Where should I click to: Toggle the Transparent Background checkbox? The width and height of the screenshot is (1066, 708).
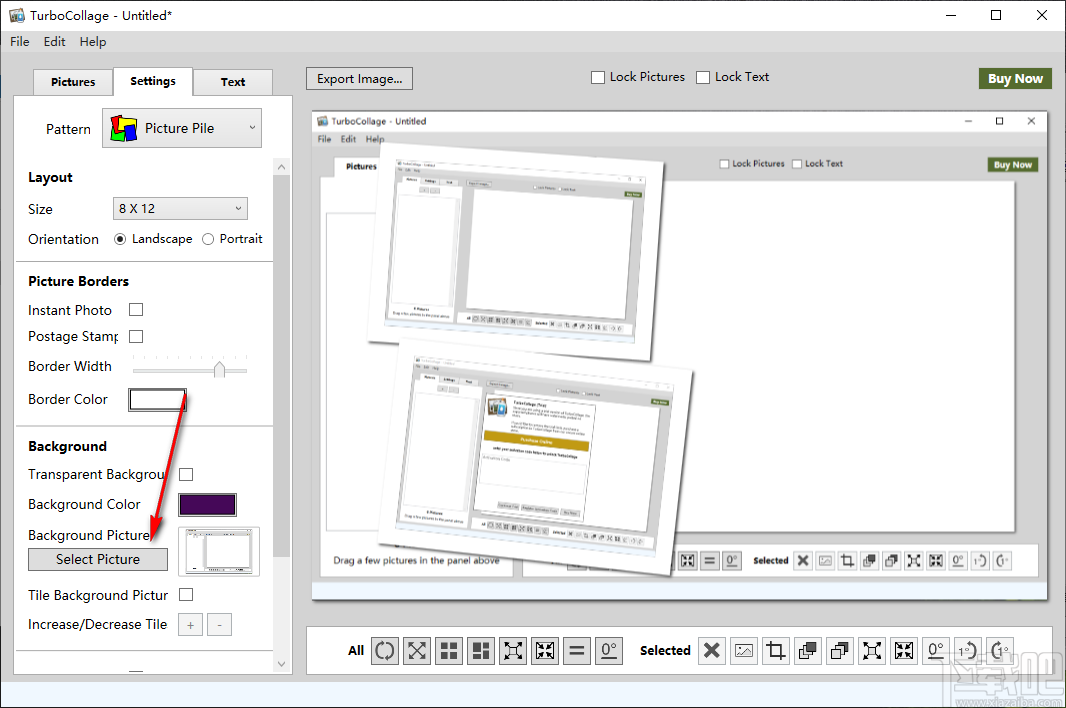[186, 474]
